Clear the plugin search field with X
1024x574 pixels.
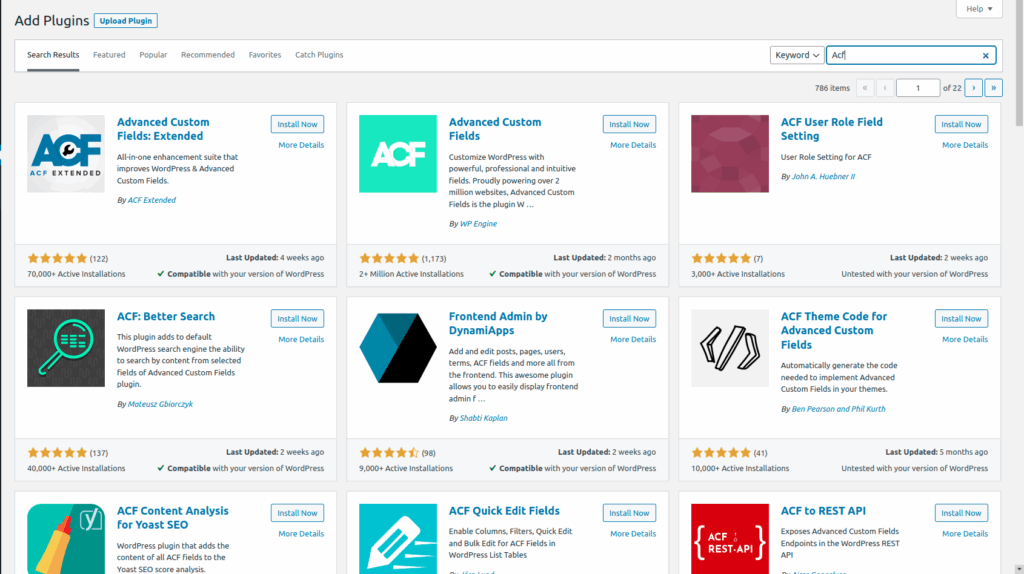(985, 56)
